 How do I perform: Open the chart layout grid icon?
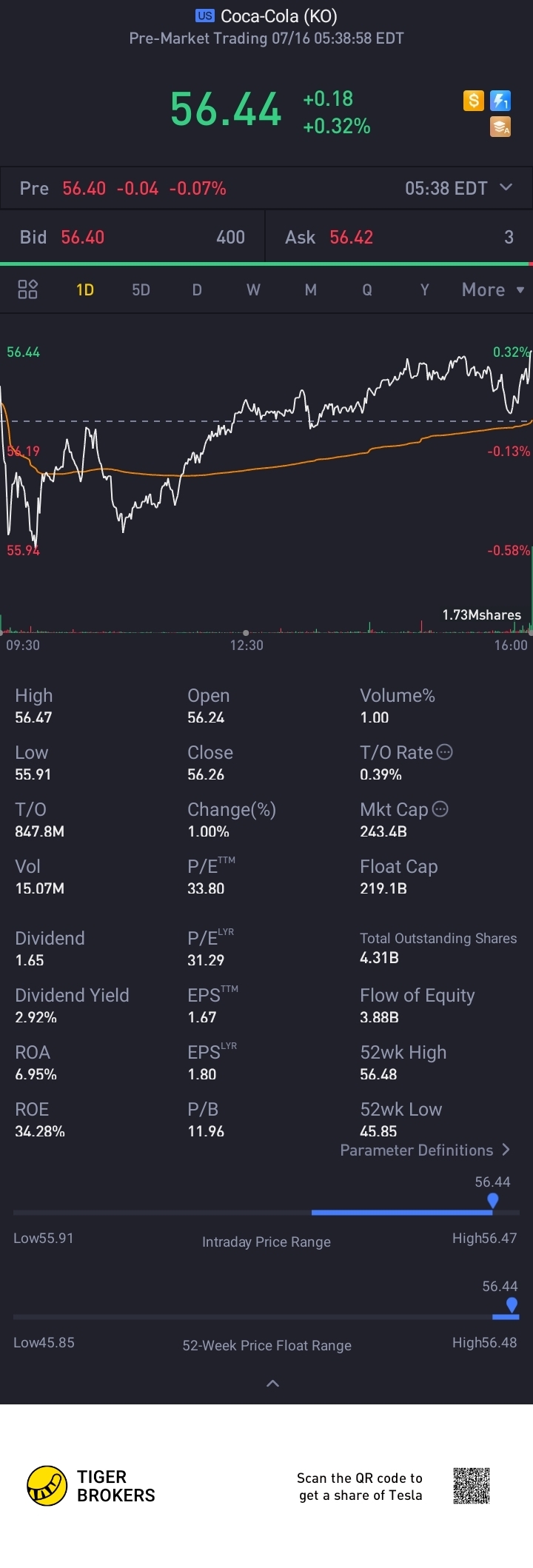[x=27, y=289]
